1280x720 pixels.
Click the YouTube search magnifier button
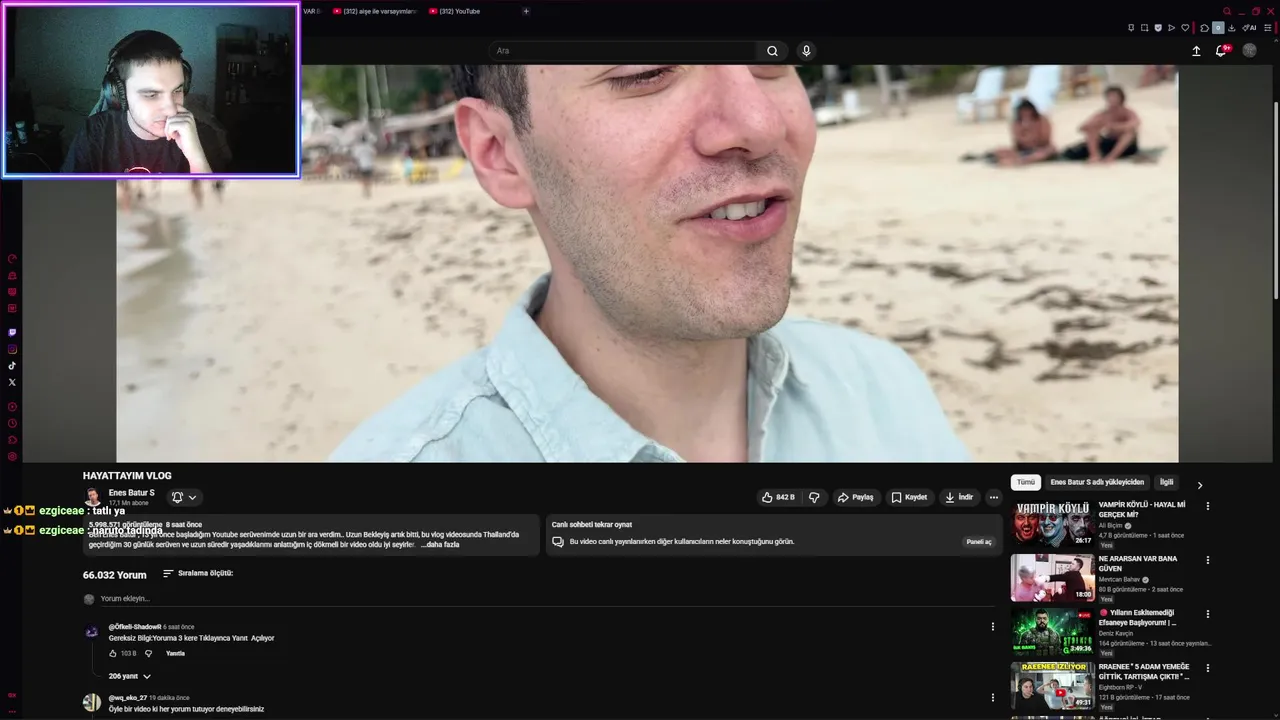pos(772,51)
